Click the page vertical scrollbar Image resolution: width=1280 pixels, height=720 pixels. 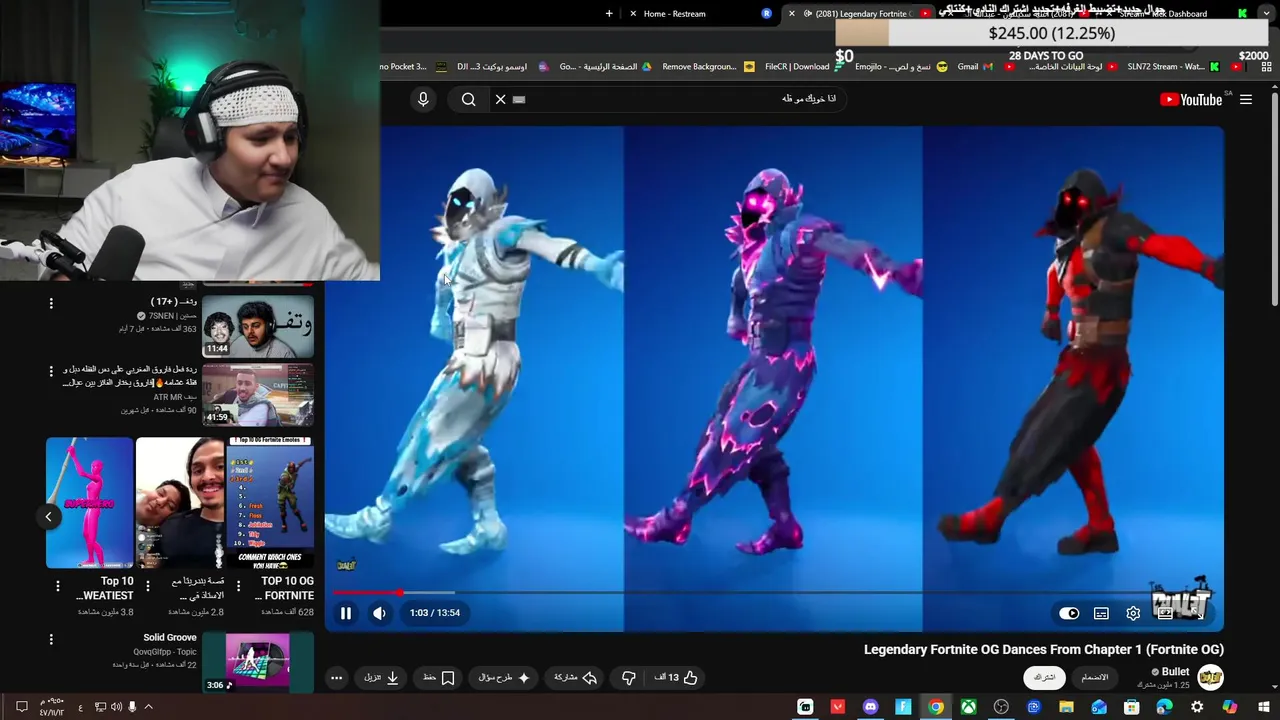(1274, 200)
